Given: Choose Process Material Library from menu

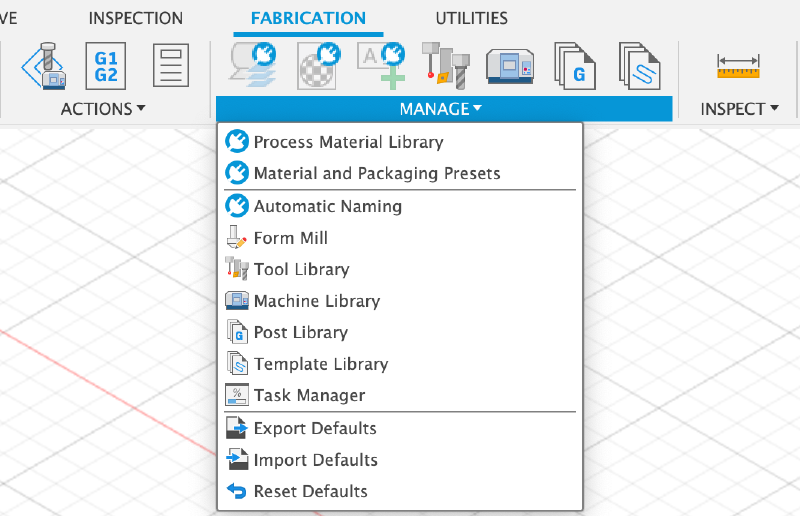Looking at the screenshot, I should click(x=400, y=141).
